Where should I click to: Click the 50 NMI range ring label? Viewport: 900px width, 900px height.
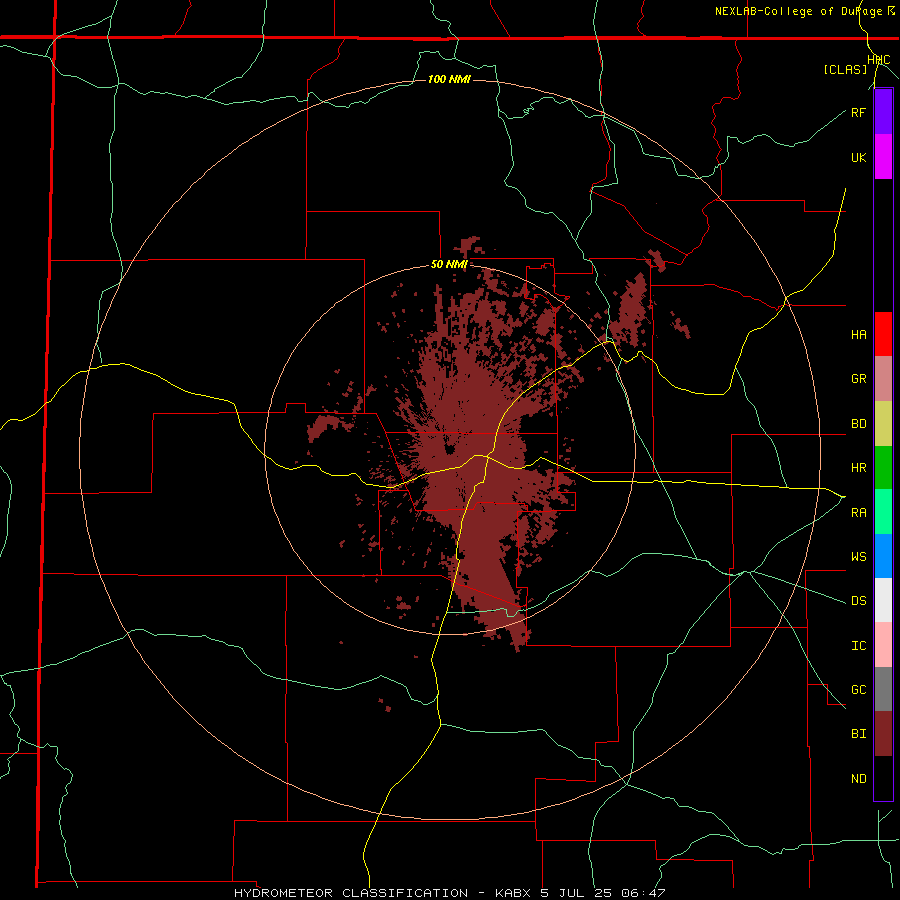449,265
